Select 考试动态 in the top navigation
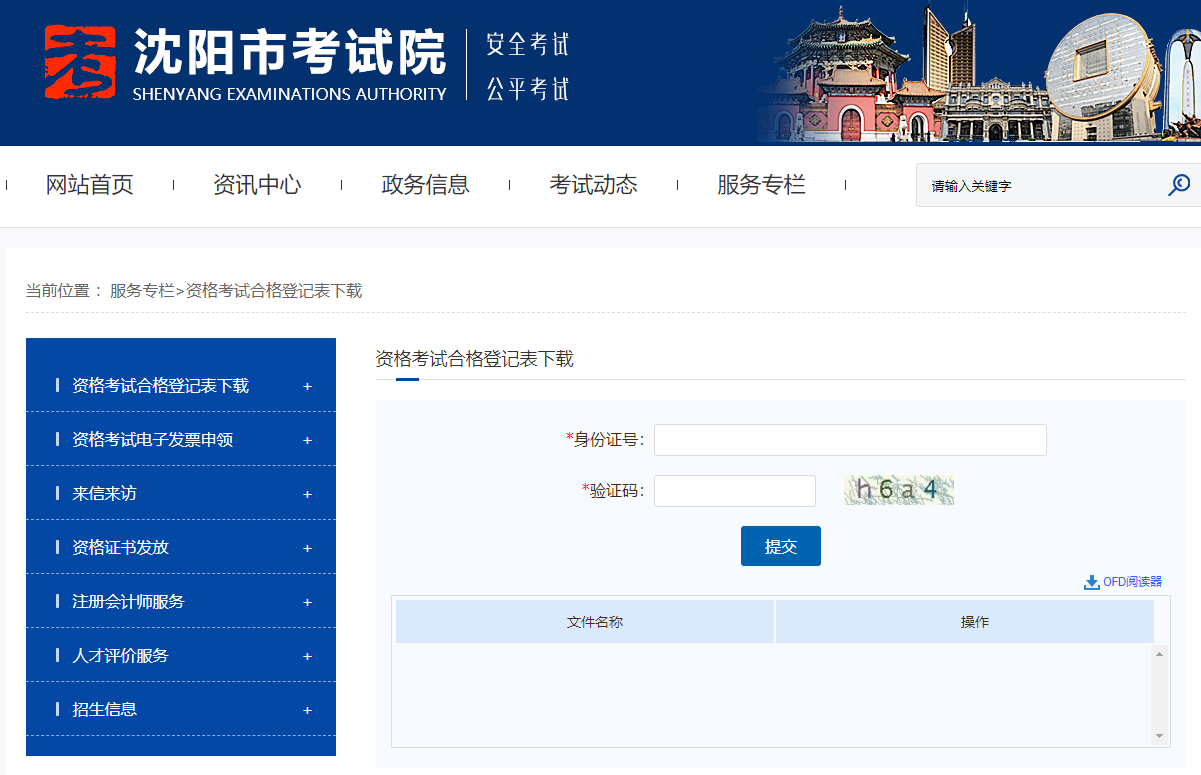 pyautogui.click(x=593, y=185)
